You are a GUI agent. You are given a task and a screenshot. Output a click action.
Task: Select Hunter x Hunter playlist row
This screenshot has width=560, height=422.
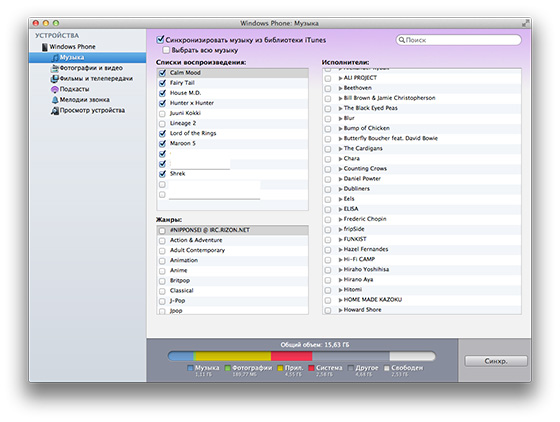tap(232, 103)
